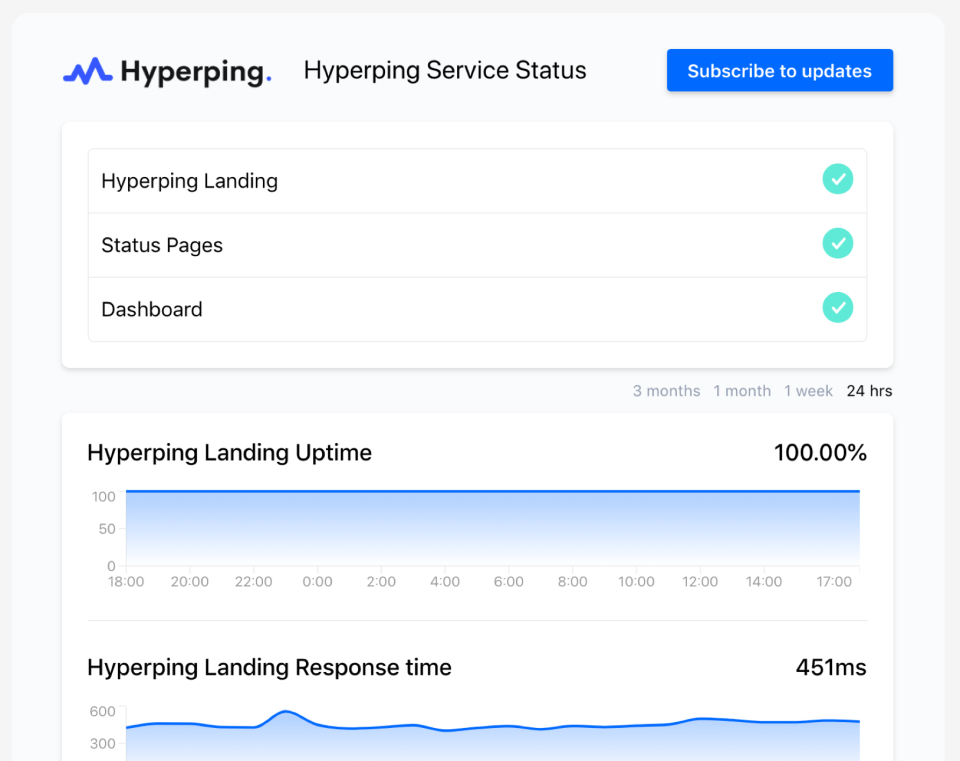Open the Status Pages service row
The image size is (960, 761).
click(x=162, y=245)
